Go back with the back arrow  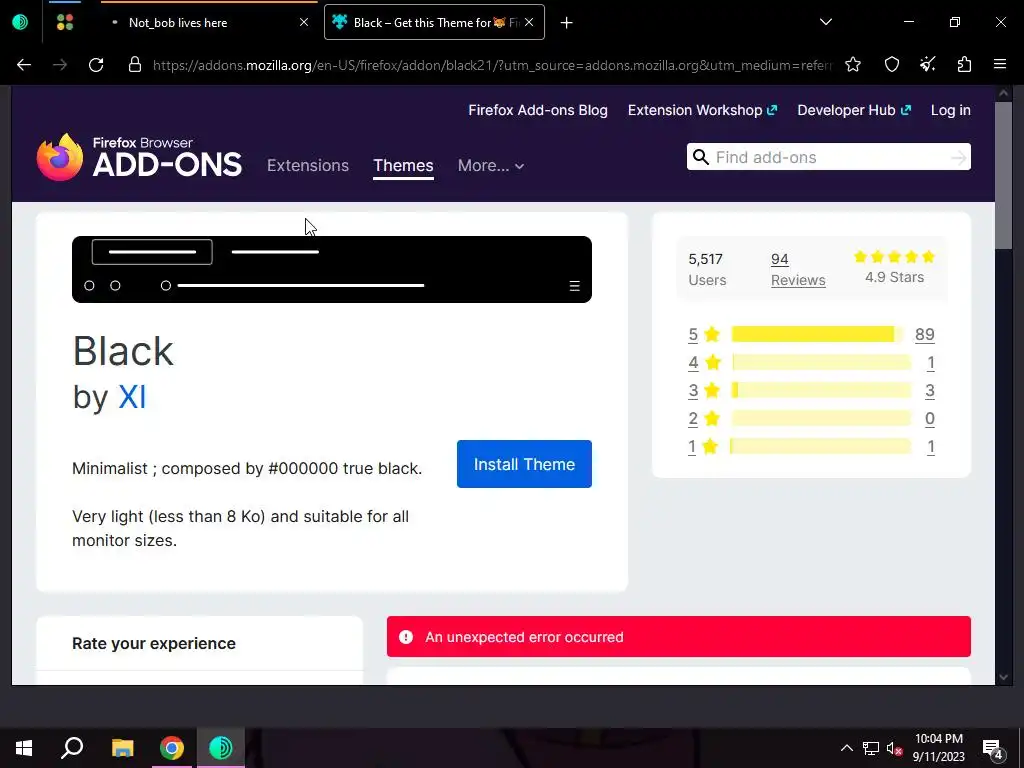point(24,65)
